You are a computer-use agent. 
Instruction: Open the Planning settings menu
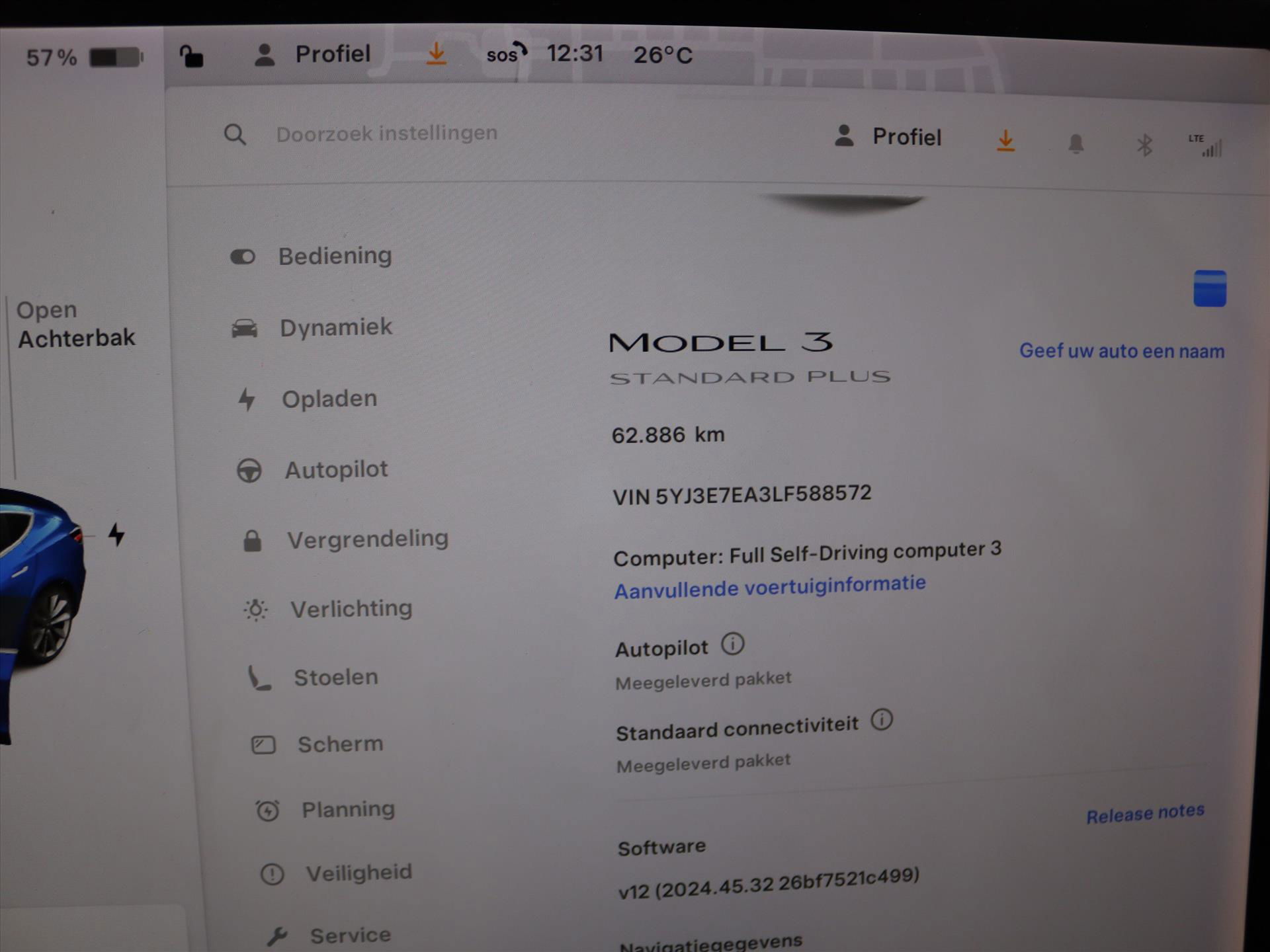[x=325, y=810]
